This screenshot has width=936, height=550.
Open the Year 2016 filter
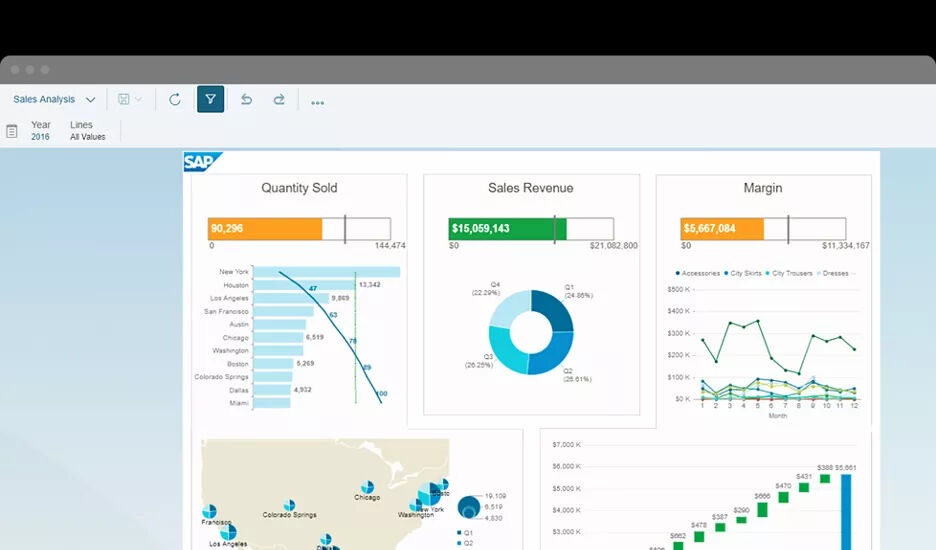click(40, 131)
